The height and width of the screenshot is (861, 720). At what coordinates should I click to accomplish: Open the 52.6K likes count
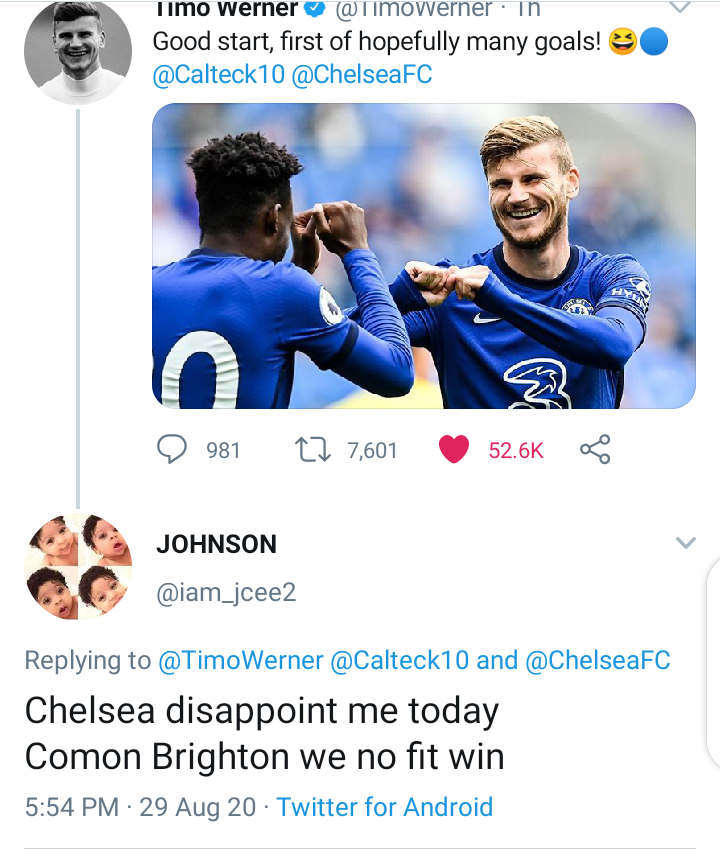coord(516,451)
